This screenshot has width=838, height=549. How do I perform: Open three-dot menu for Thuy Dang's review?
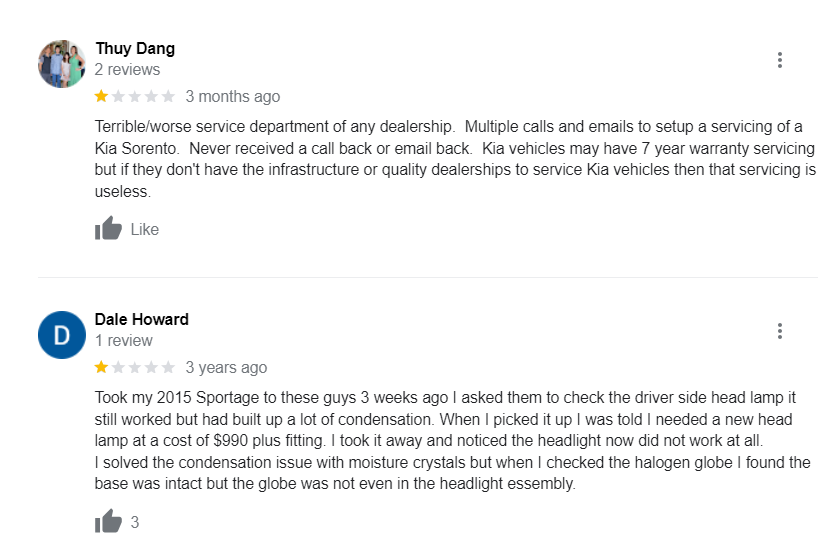pos(779,60)
